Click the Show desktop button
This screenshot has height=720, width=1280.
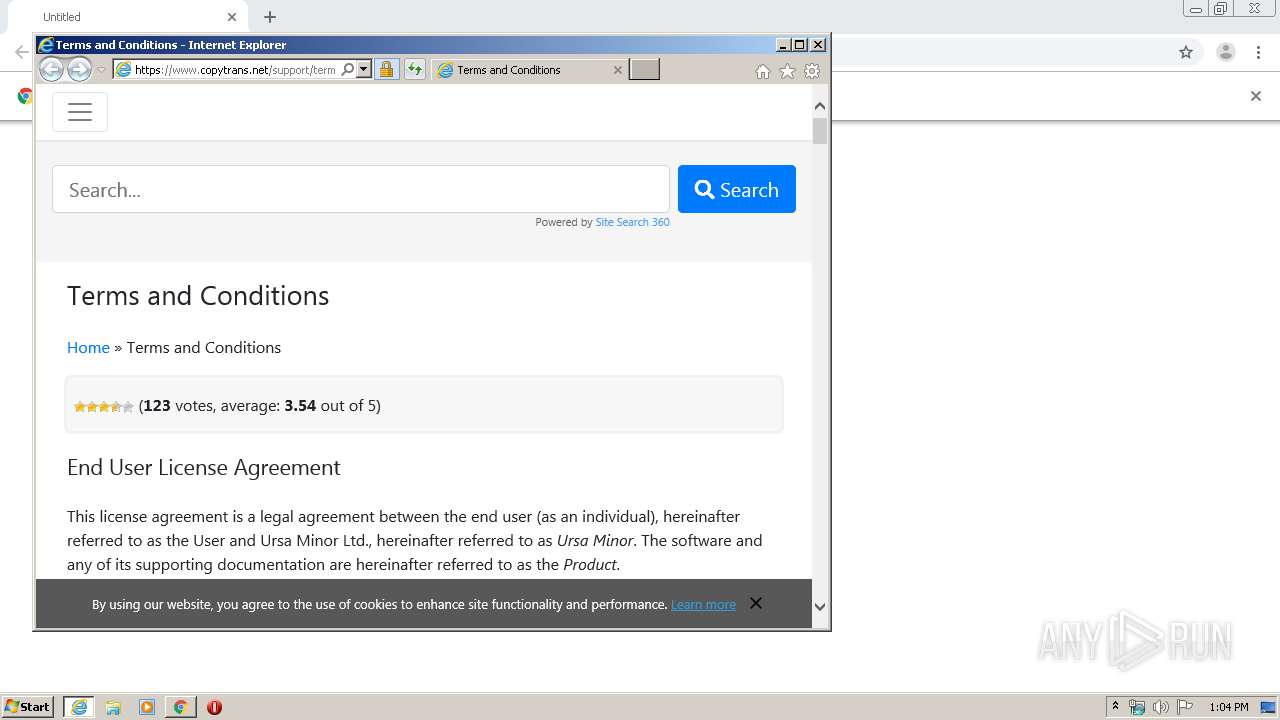tap(1268, 707)
